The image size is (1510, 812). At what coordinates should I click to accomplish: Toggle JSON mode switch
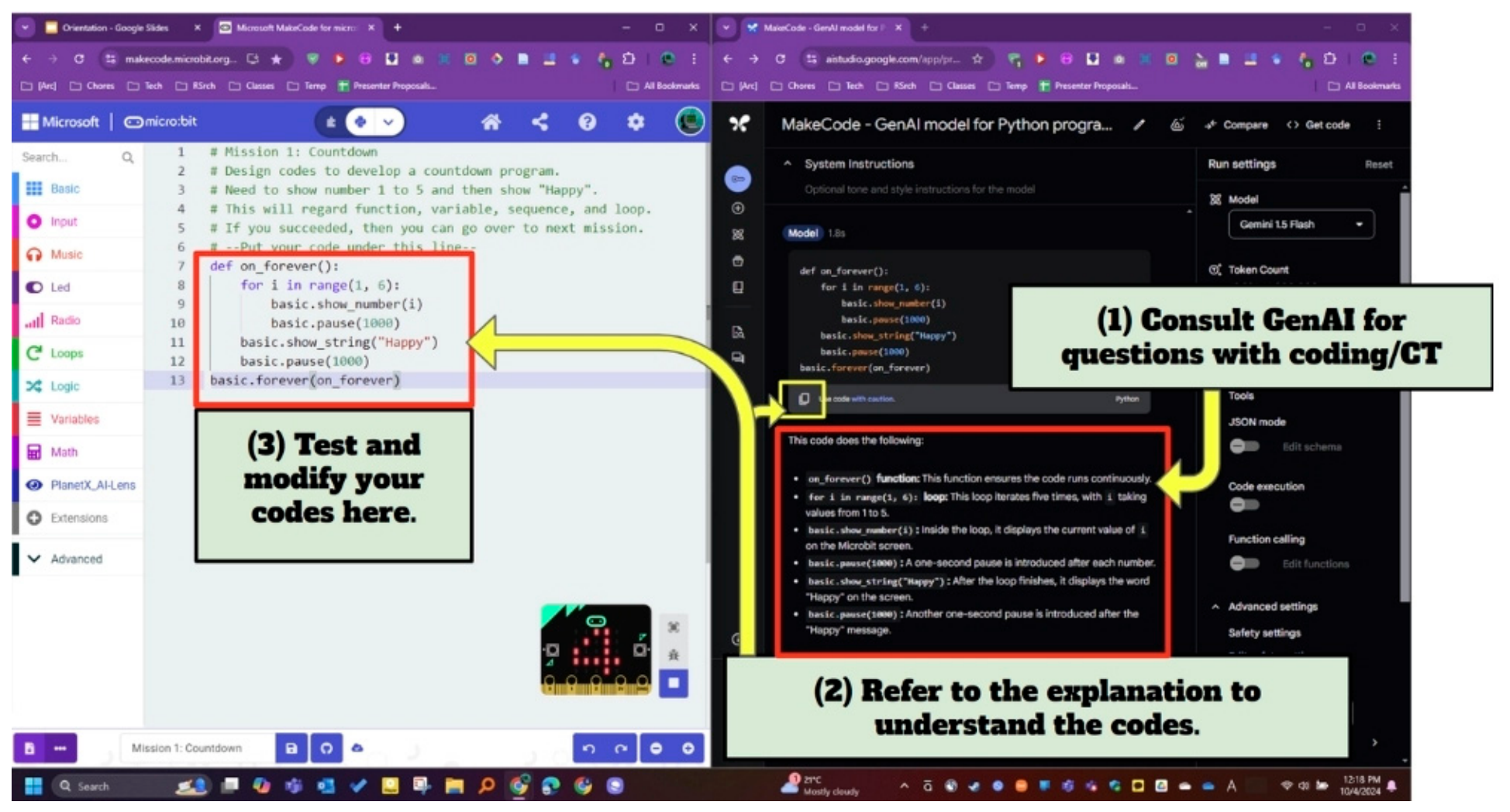[1243, 446]
